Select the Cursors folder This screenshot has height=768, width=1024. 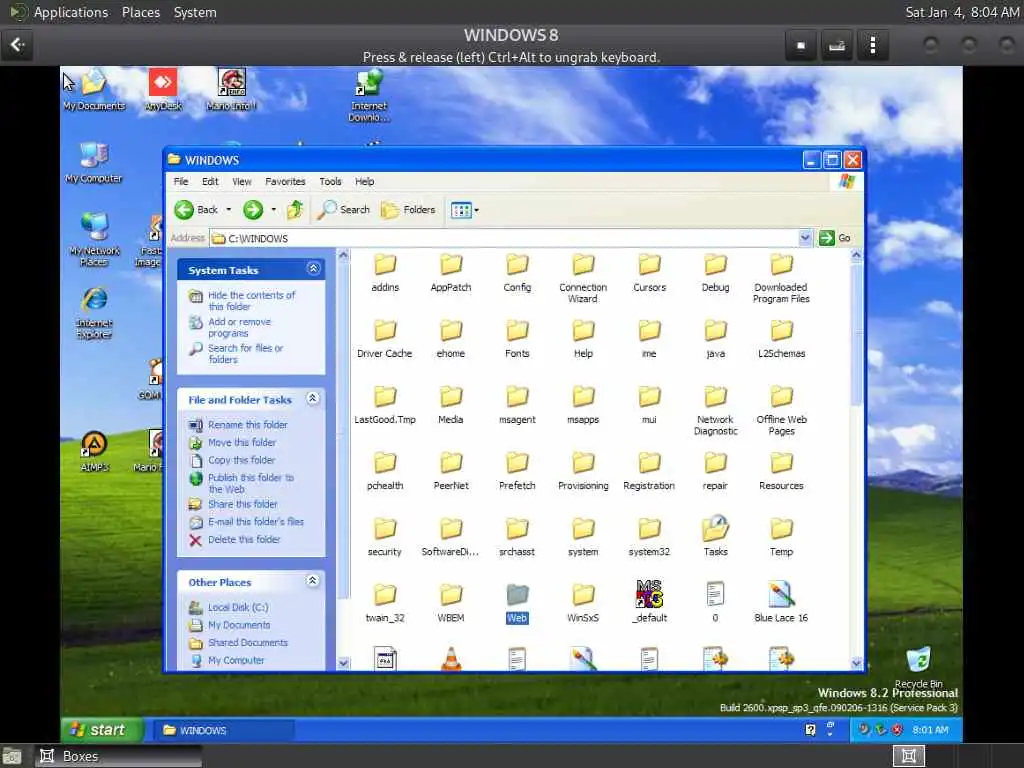point(649,272)
